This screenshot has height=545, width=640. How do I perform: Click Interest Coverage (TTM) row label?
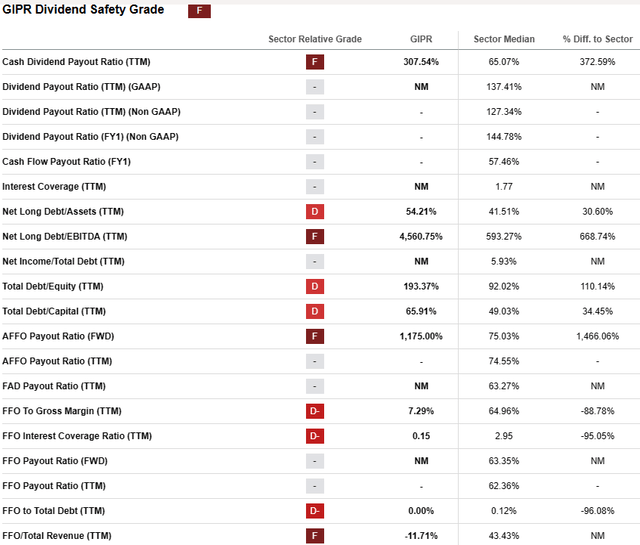(54, 187)
